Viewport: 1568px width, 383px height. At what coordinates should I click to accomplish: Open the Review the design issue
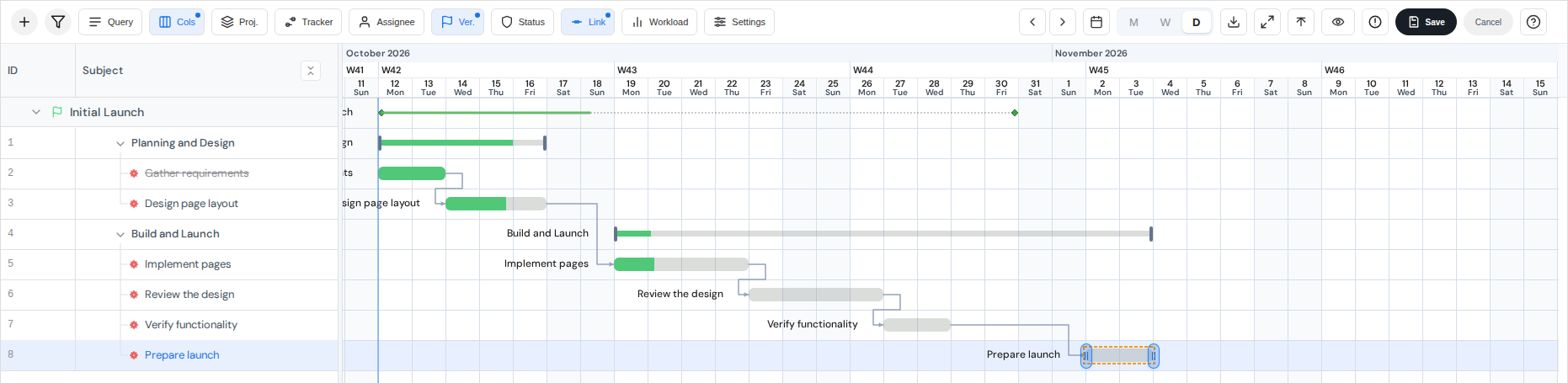click(189, 295)
